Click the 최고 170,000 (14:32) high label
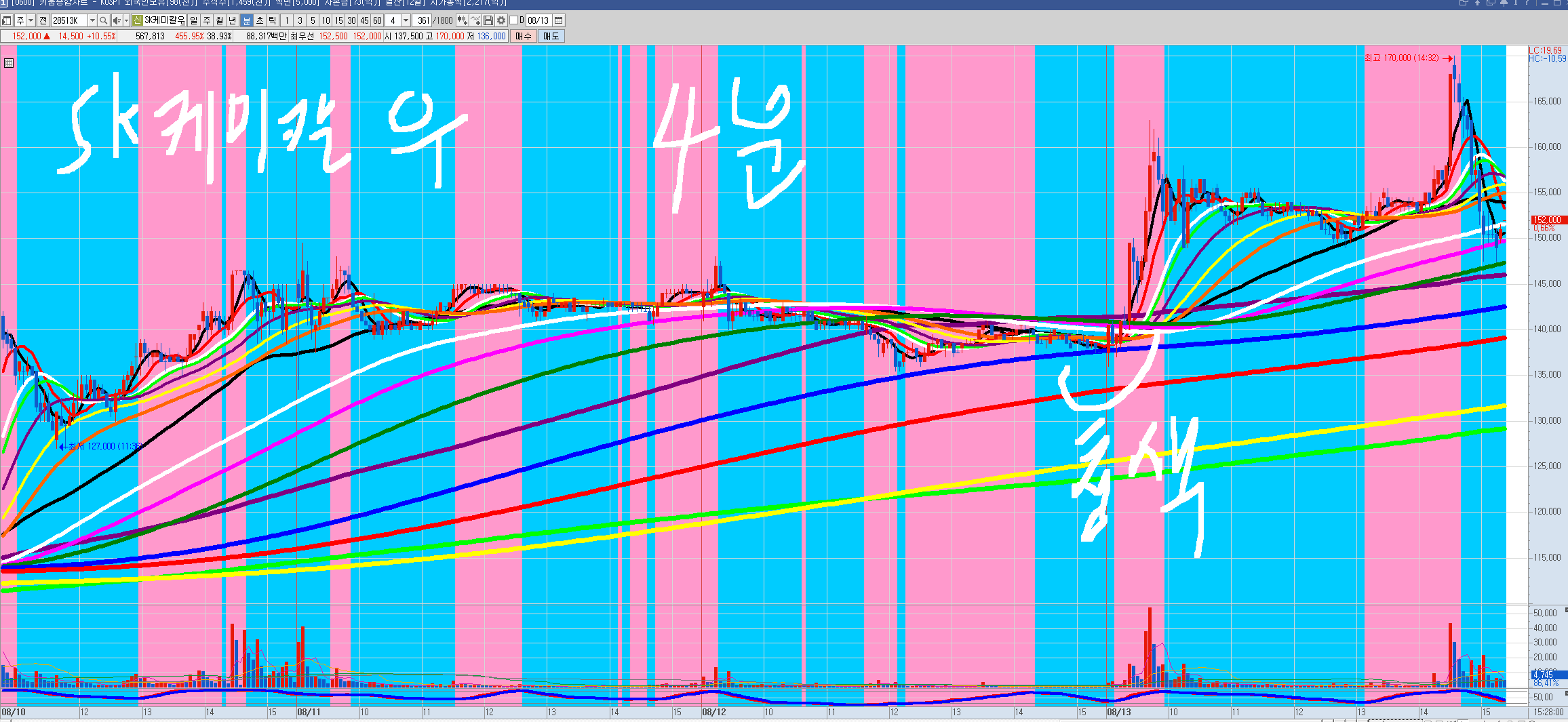 click(x=1402, y=58)
